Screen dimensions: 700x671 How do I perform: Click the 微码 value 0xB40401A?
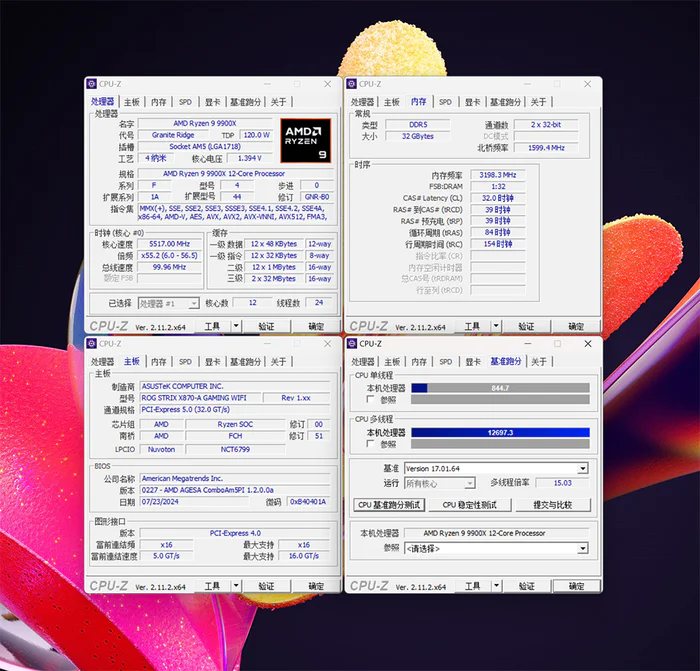tap(308, 501)
